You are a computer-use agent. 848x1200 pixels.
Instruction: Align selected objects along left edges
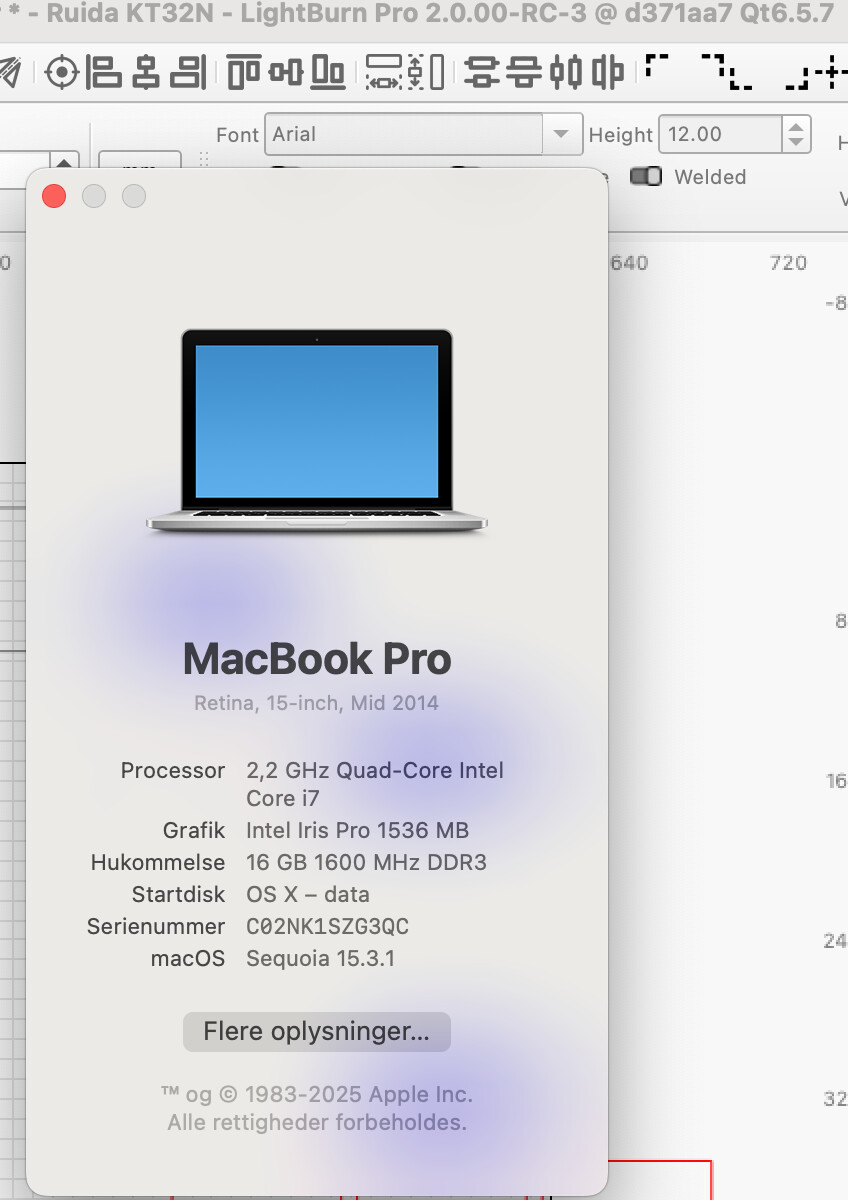(x=104, y=72)
